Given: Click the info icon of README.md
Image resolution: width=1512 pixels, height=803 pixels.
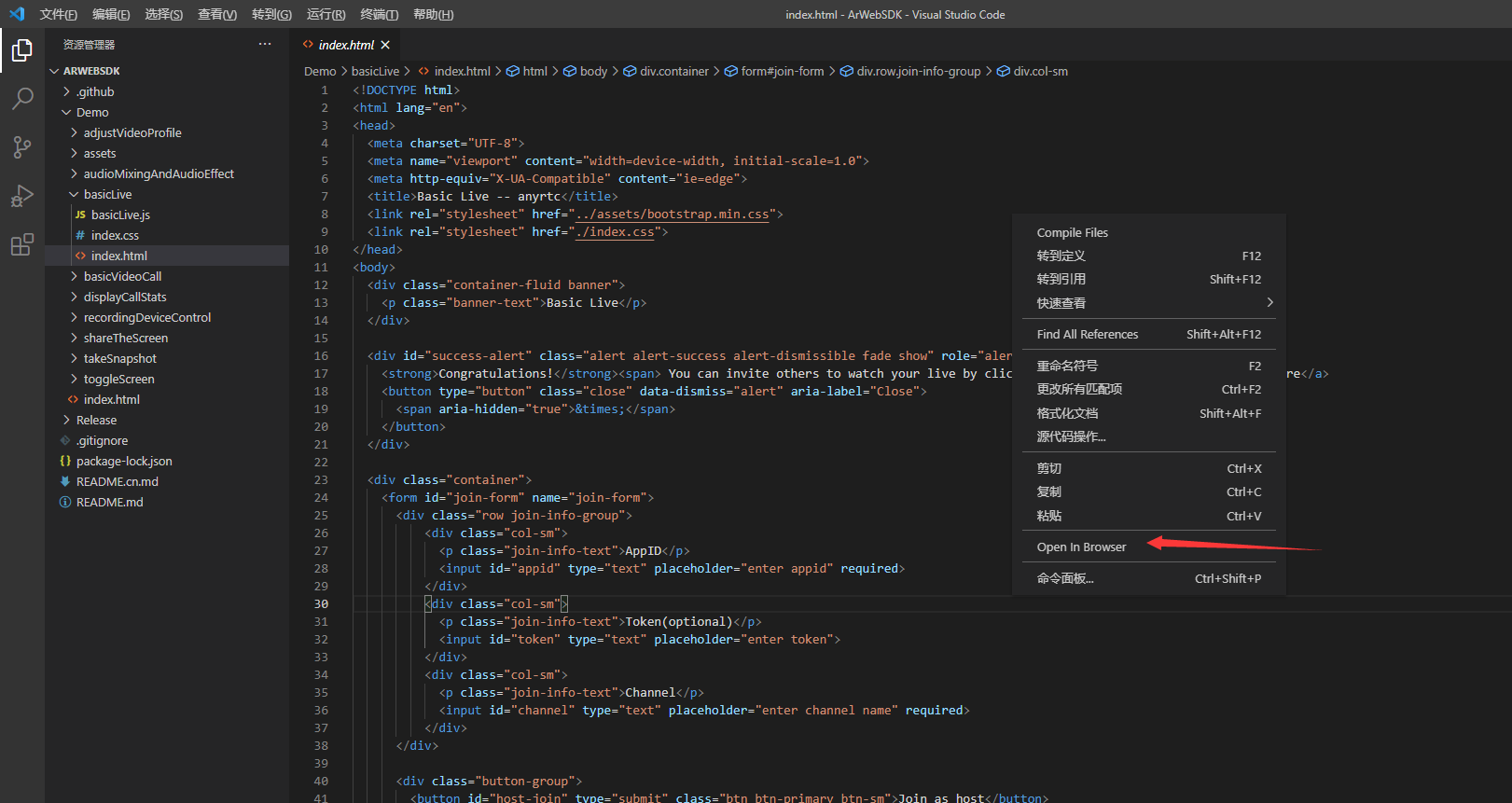Looking at the screenshot, I should (x=65, y=502).
